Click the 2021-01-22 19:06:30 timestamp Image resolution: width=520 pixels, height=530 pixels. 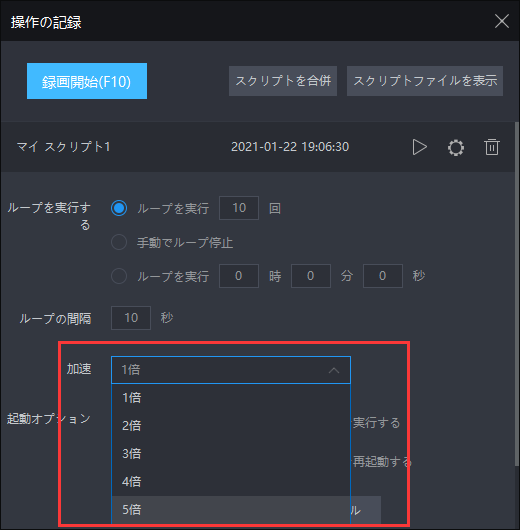point(290,147)
